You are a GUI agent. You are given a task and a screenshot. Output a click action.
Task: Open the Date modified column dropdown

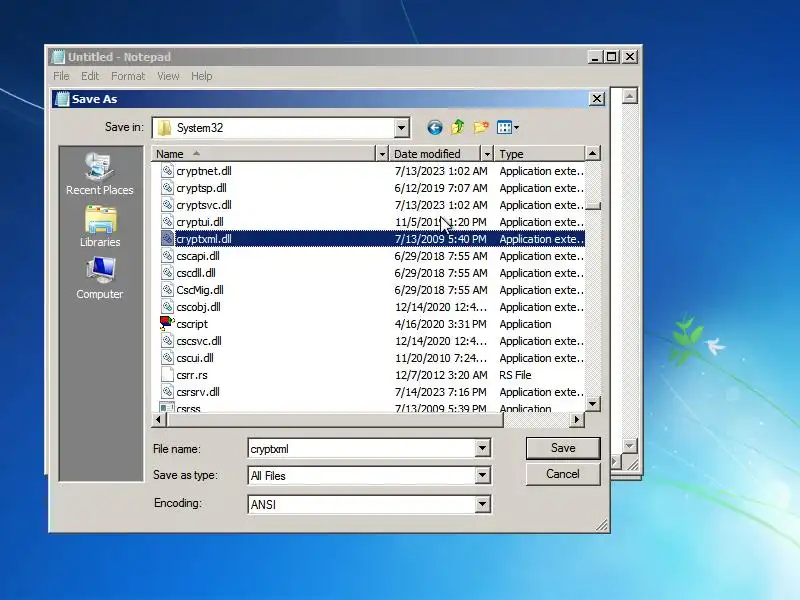[x=487, y=154]
